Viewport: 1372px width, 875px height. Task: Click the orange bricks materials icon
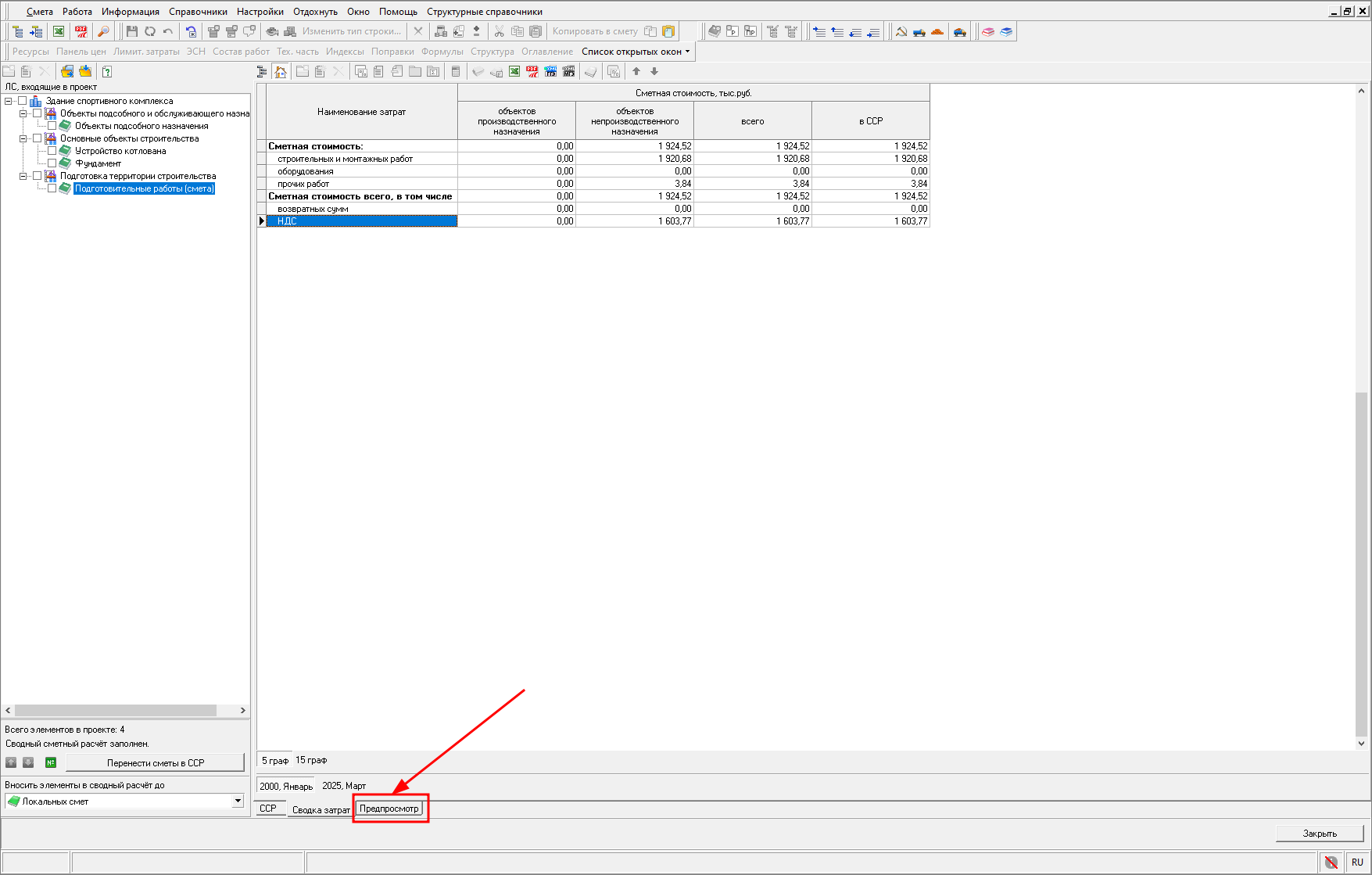(937, 31)
